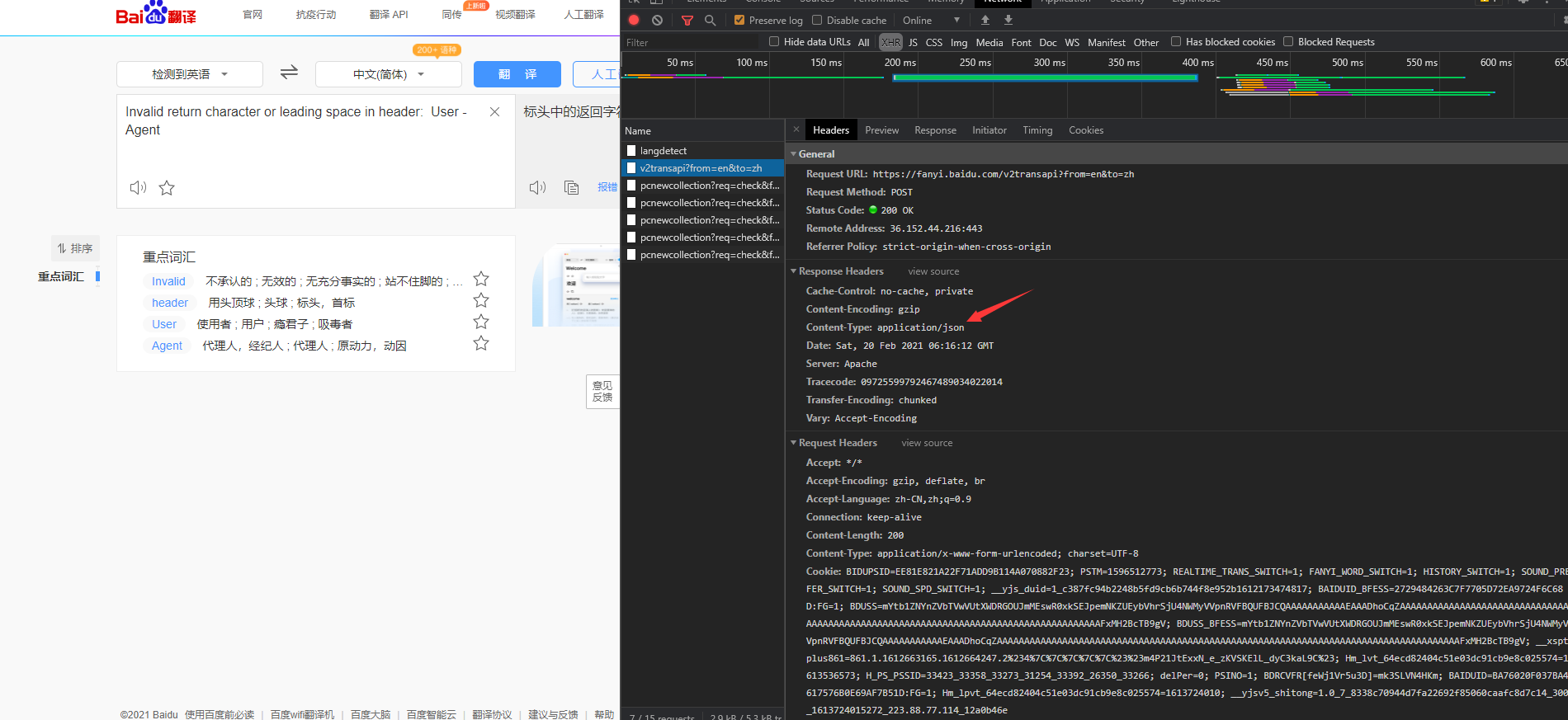Click in the network Filter field

coord(689,42)
